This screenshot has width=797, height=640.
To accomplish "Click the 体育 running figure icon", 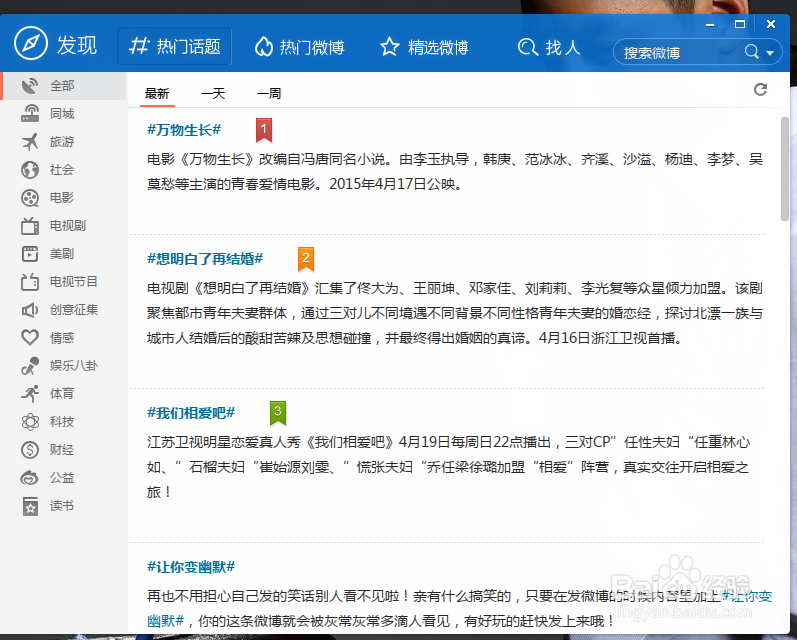I will pyautogui.click(x=30, y=393).
